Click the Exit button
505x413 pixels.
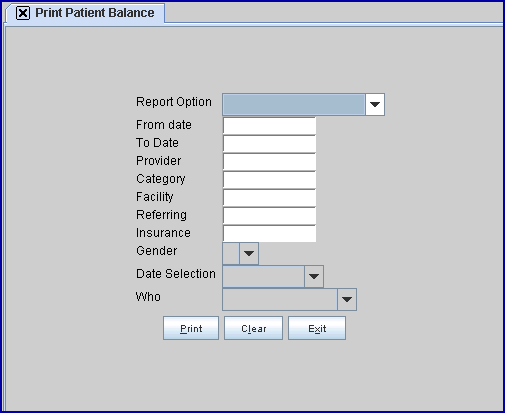coord(317,328)
